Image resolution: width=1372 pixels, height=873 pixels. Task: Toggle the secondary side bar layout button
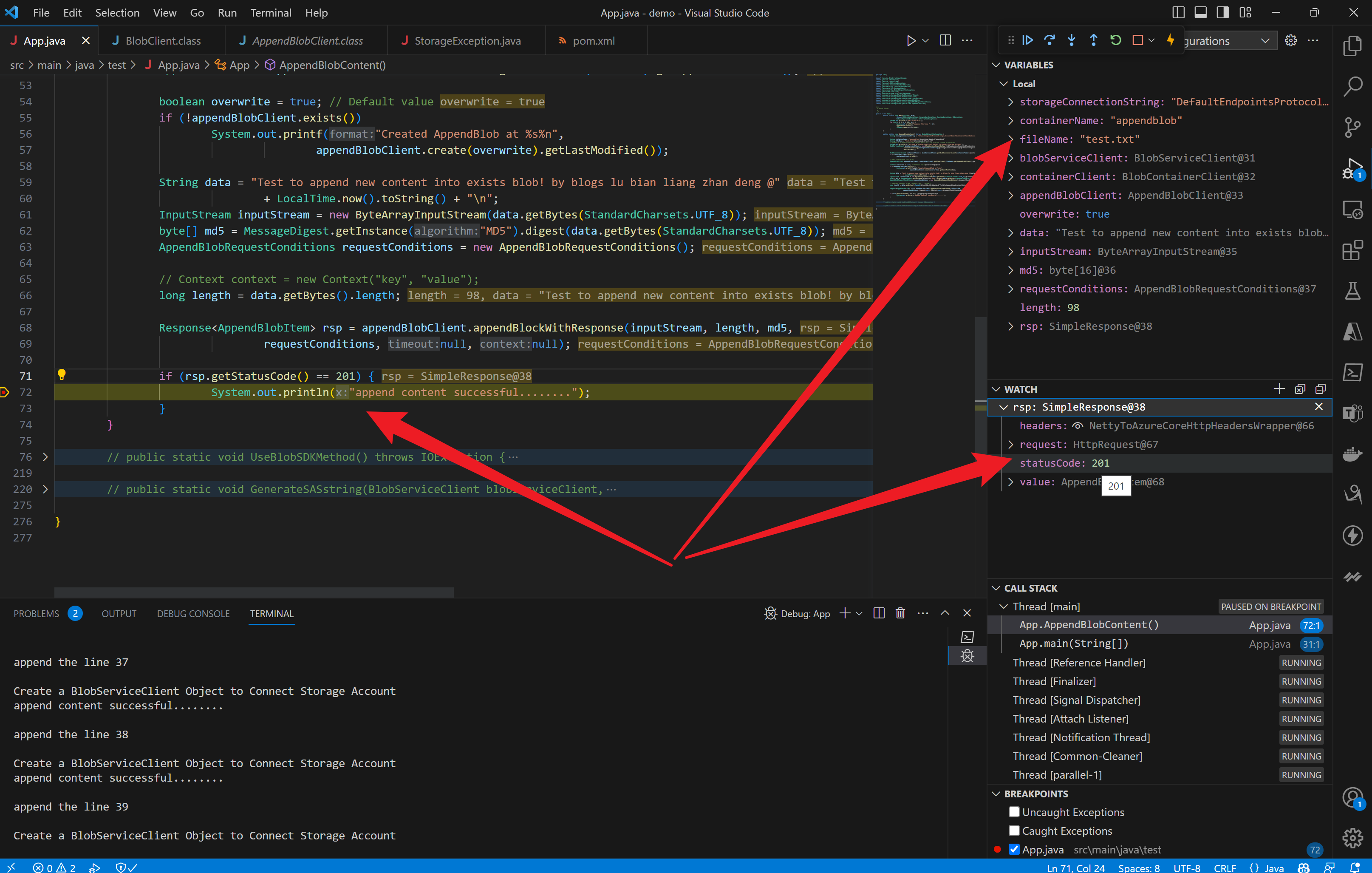pyautogui.click(x=1223, y=12)
